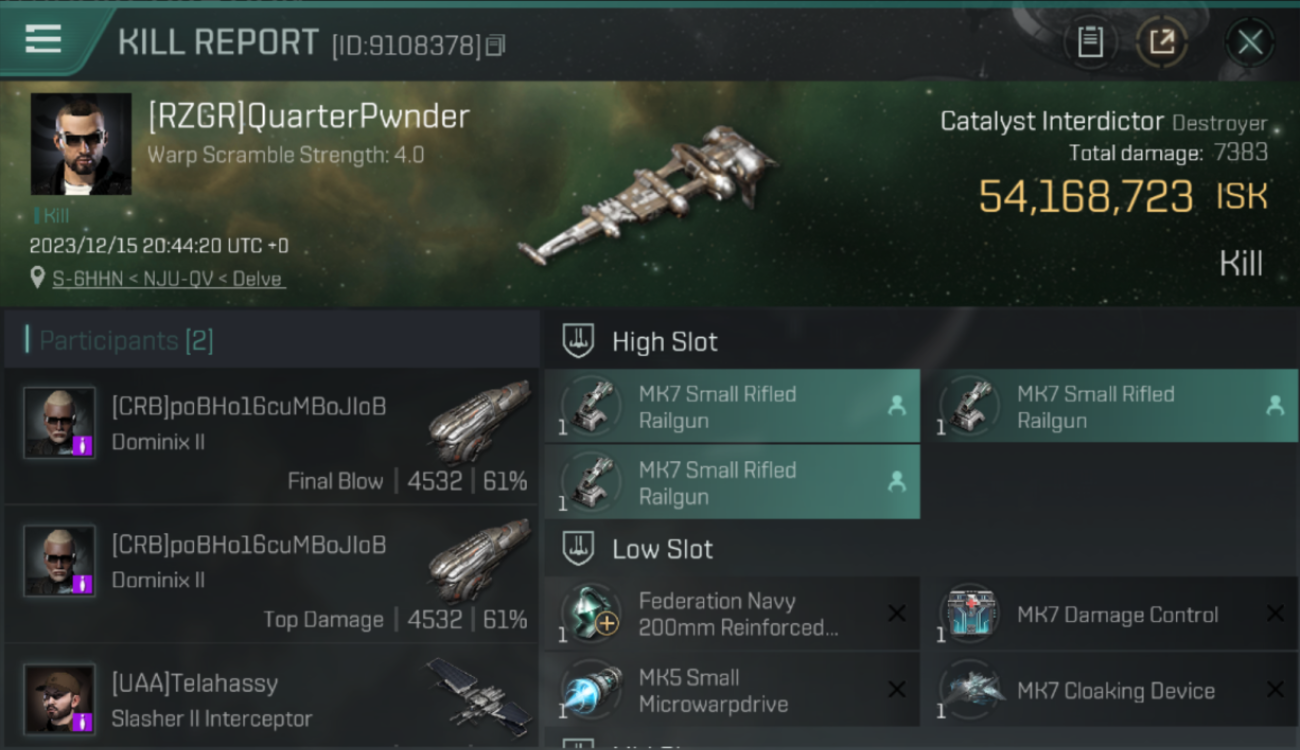Click person icon on third Railgun

coord(896,481)
